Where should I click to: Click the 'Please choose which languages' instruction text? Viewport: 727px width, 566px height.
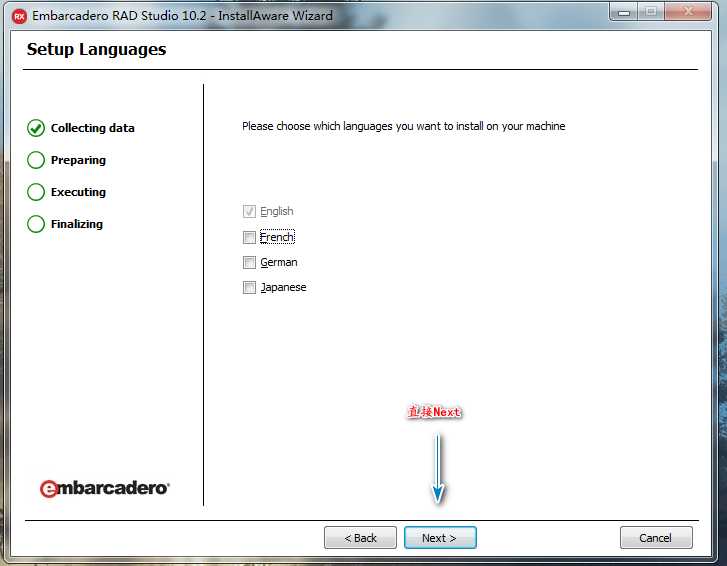point(403,126)
